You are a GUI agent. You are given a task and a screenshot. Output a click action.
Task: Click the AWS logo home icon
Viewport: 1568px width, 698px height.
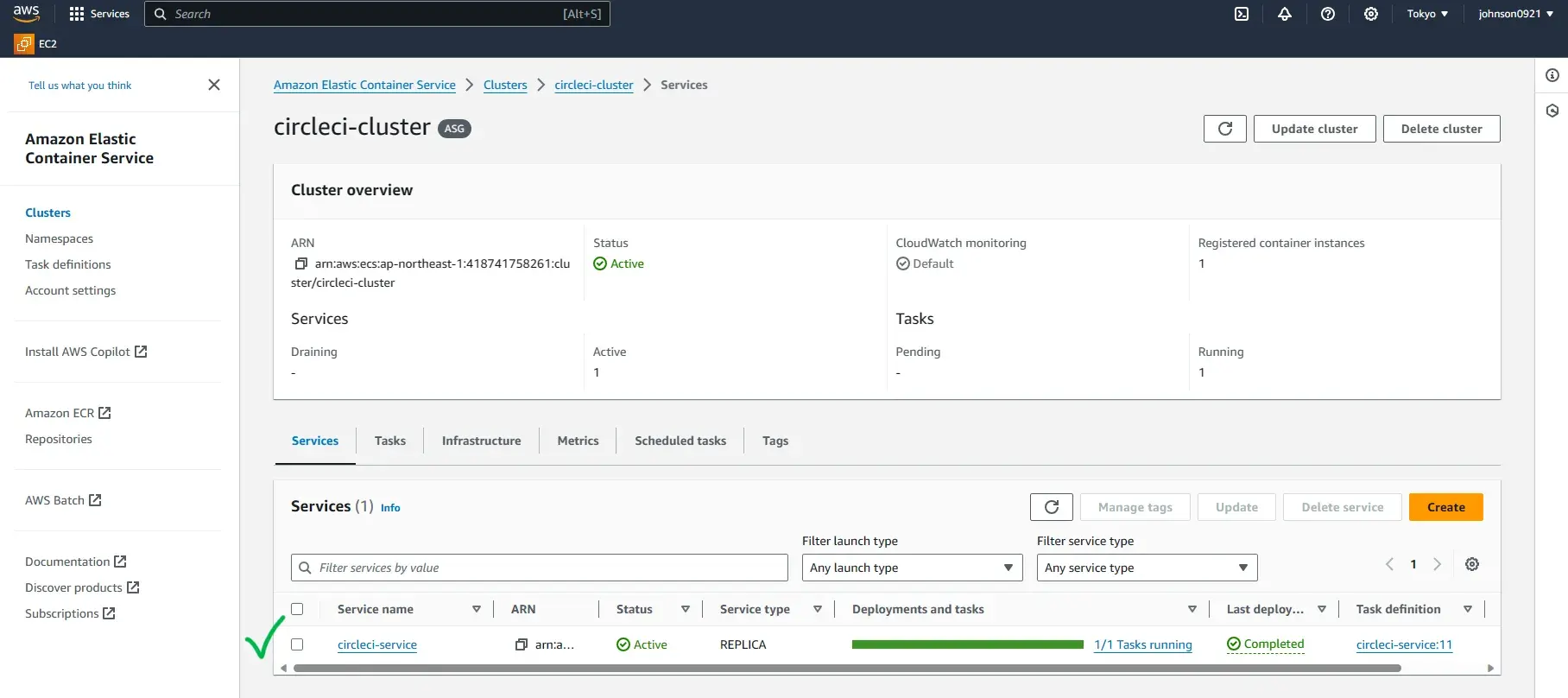click(26, 13)
